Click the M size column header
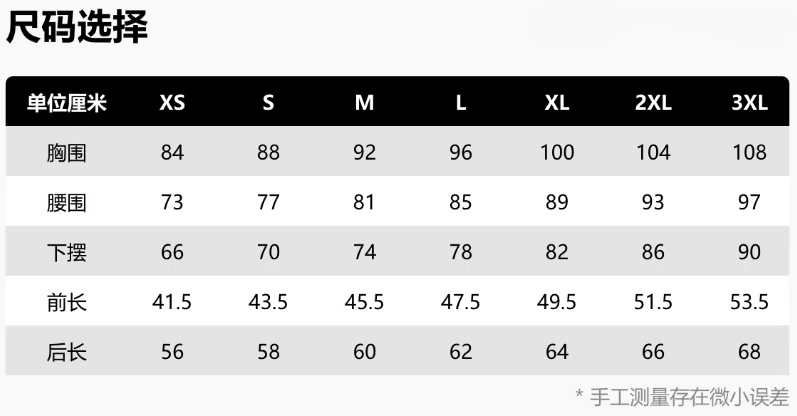Screen dimensions: 797x416 364,103
